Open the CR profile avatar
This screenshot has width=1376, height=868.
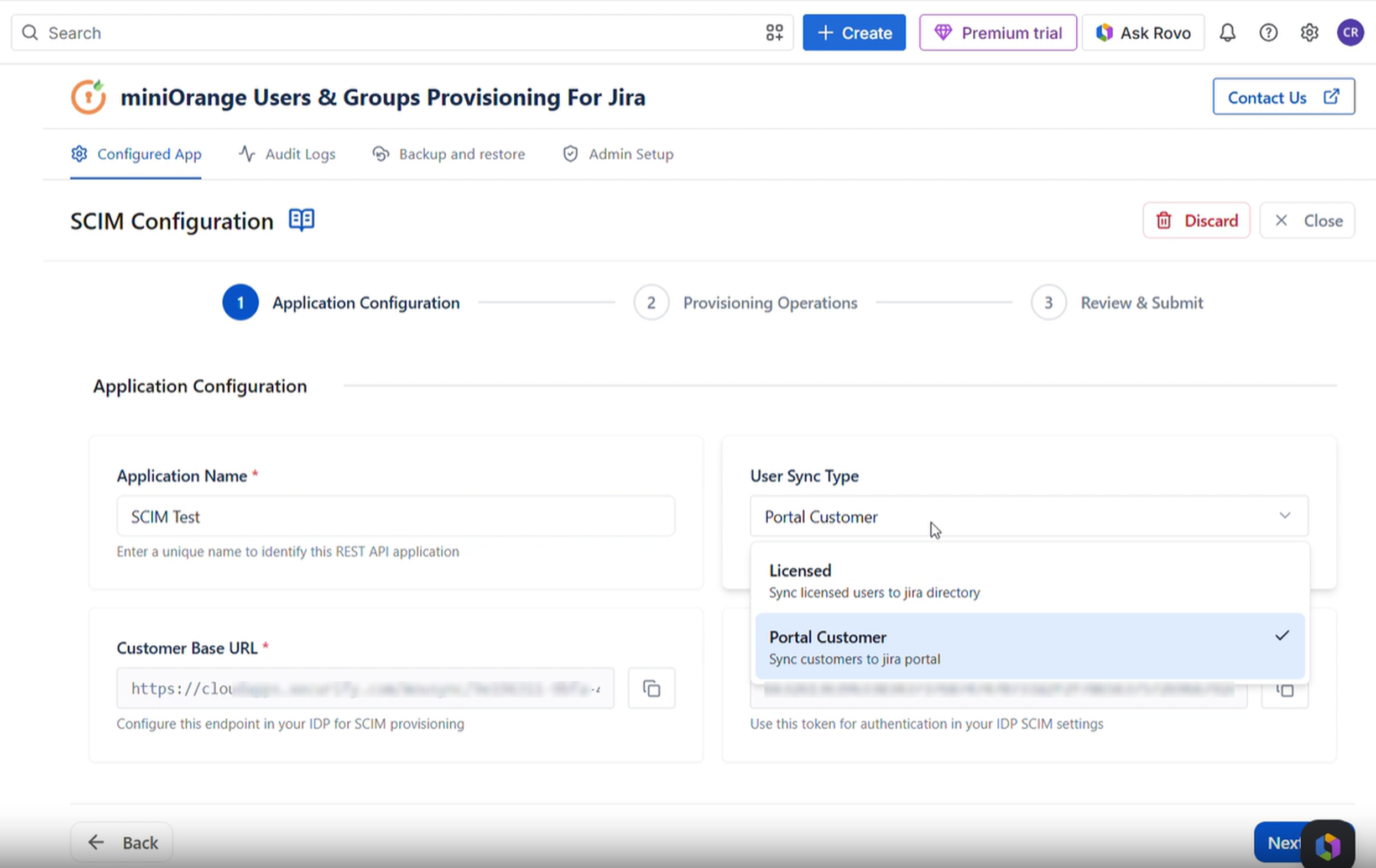point(1351,33)
